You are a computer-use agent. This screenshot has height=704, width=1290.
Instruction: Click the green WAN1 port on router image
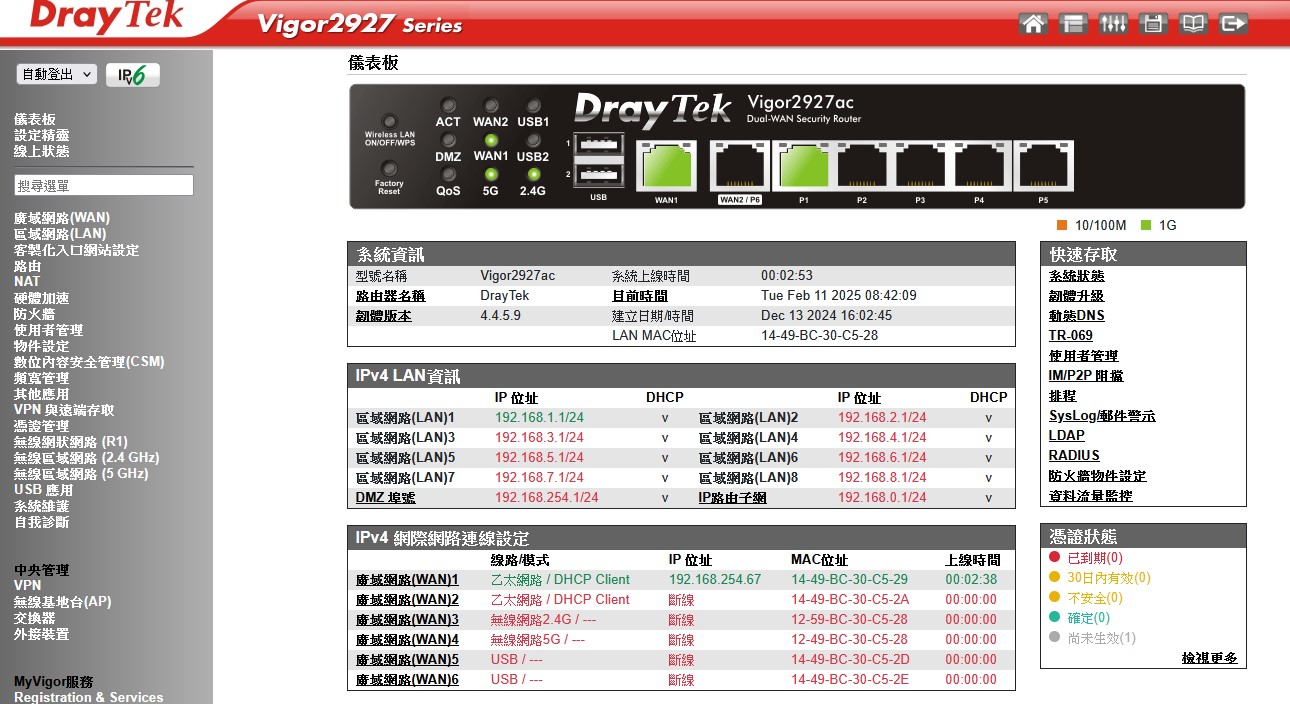[x=666, y=166]
